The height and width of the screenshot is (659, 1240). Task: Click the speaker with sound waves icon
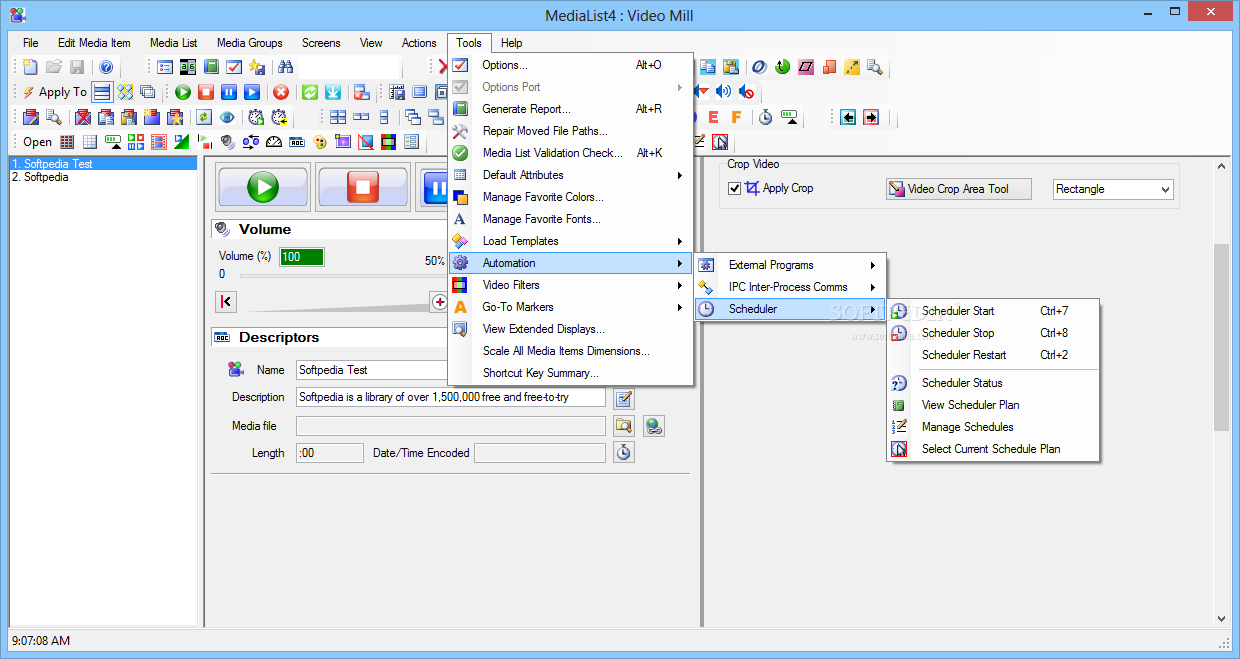(x=724, y=92)
